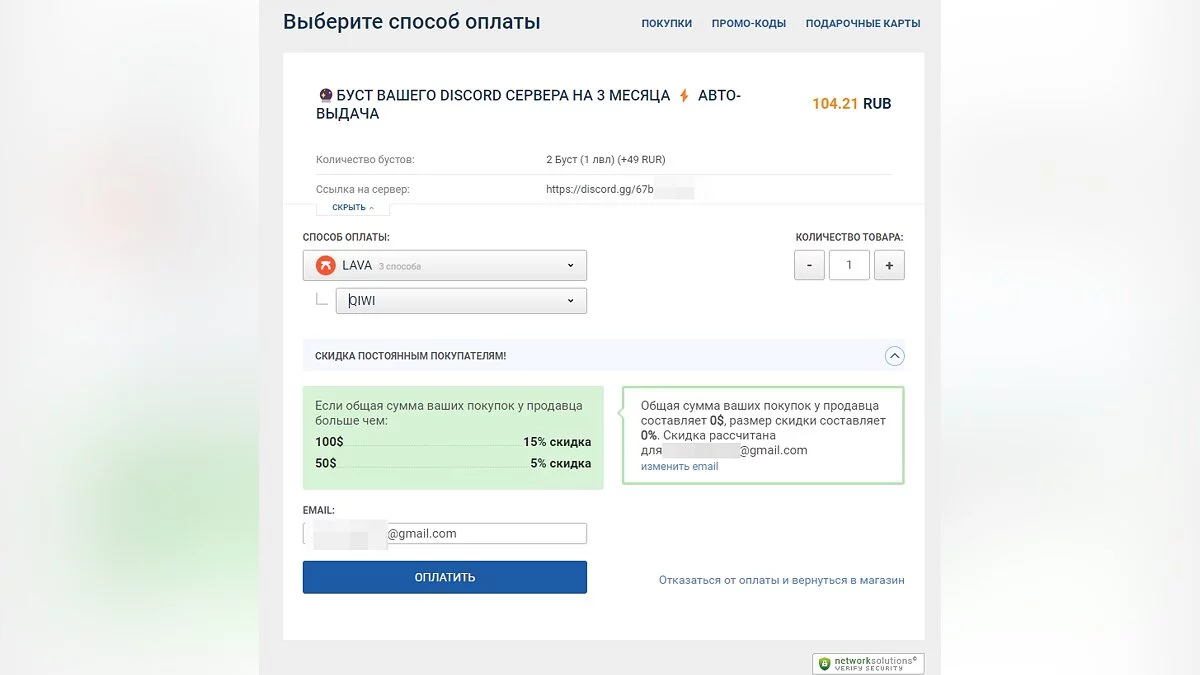Viewport: 1200px width, 675px height.
Task: Open the ПОКУПКИ menu item
Action: pos(666,23)
